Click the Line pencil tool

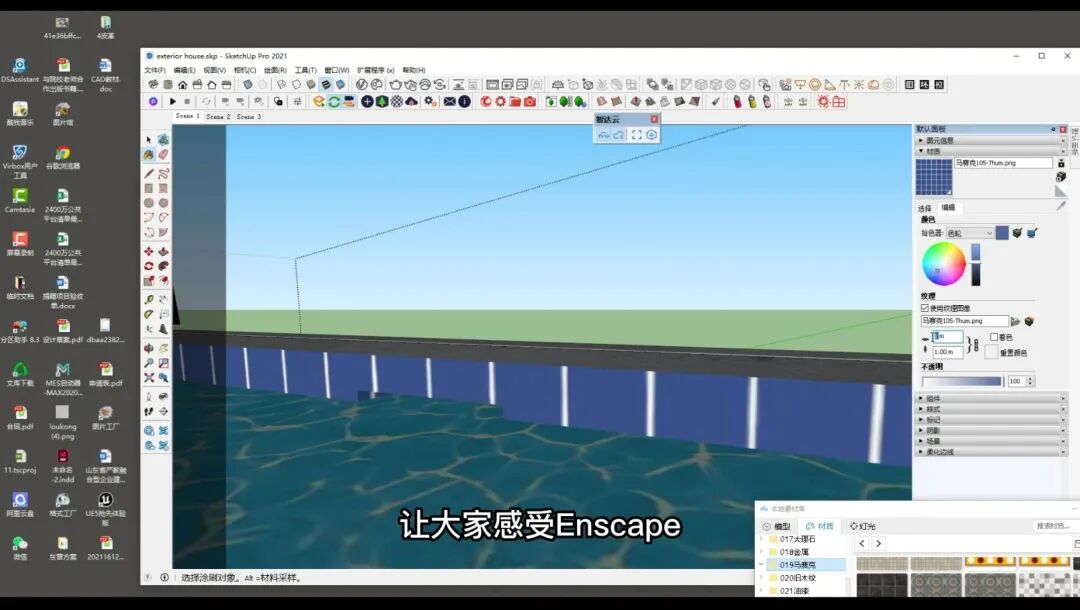point(149,173)
